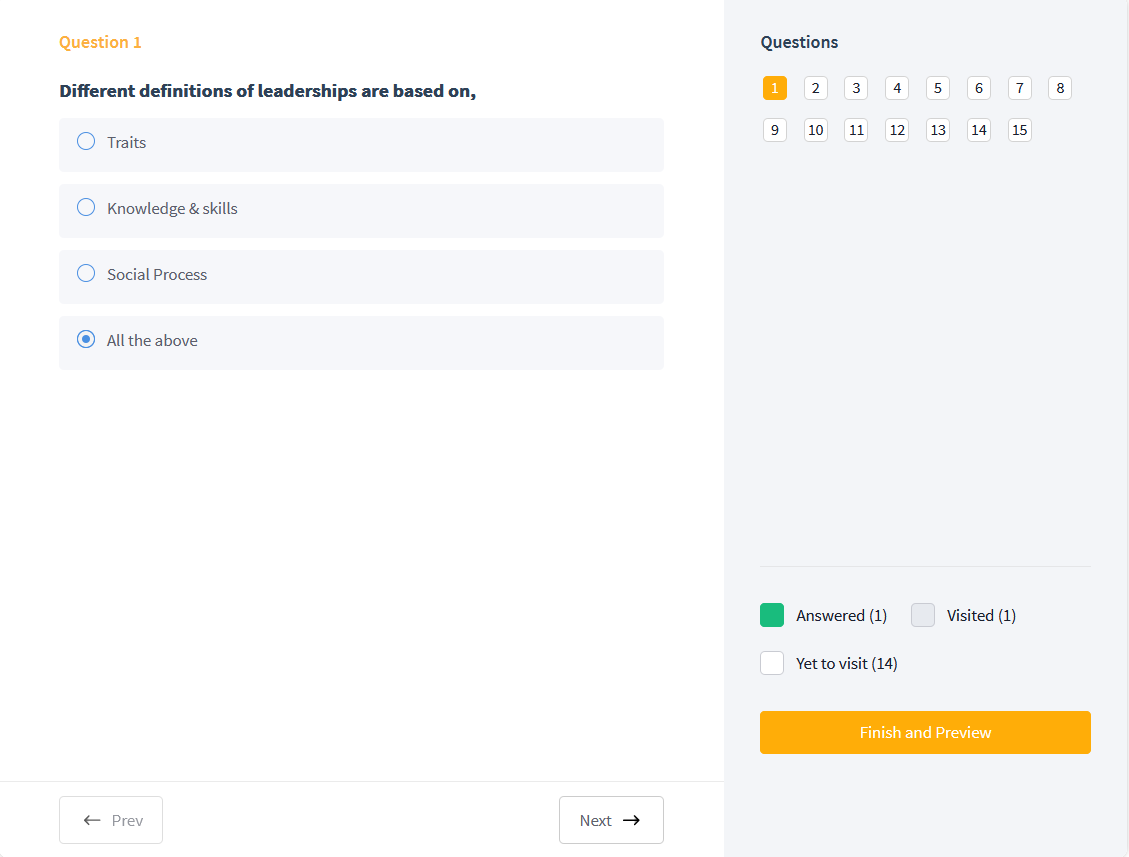Viewport: 1129px width, 857px height.
Task: Click the Prev button
Action: click(111, 820)
